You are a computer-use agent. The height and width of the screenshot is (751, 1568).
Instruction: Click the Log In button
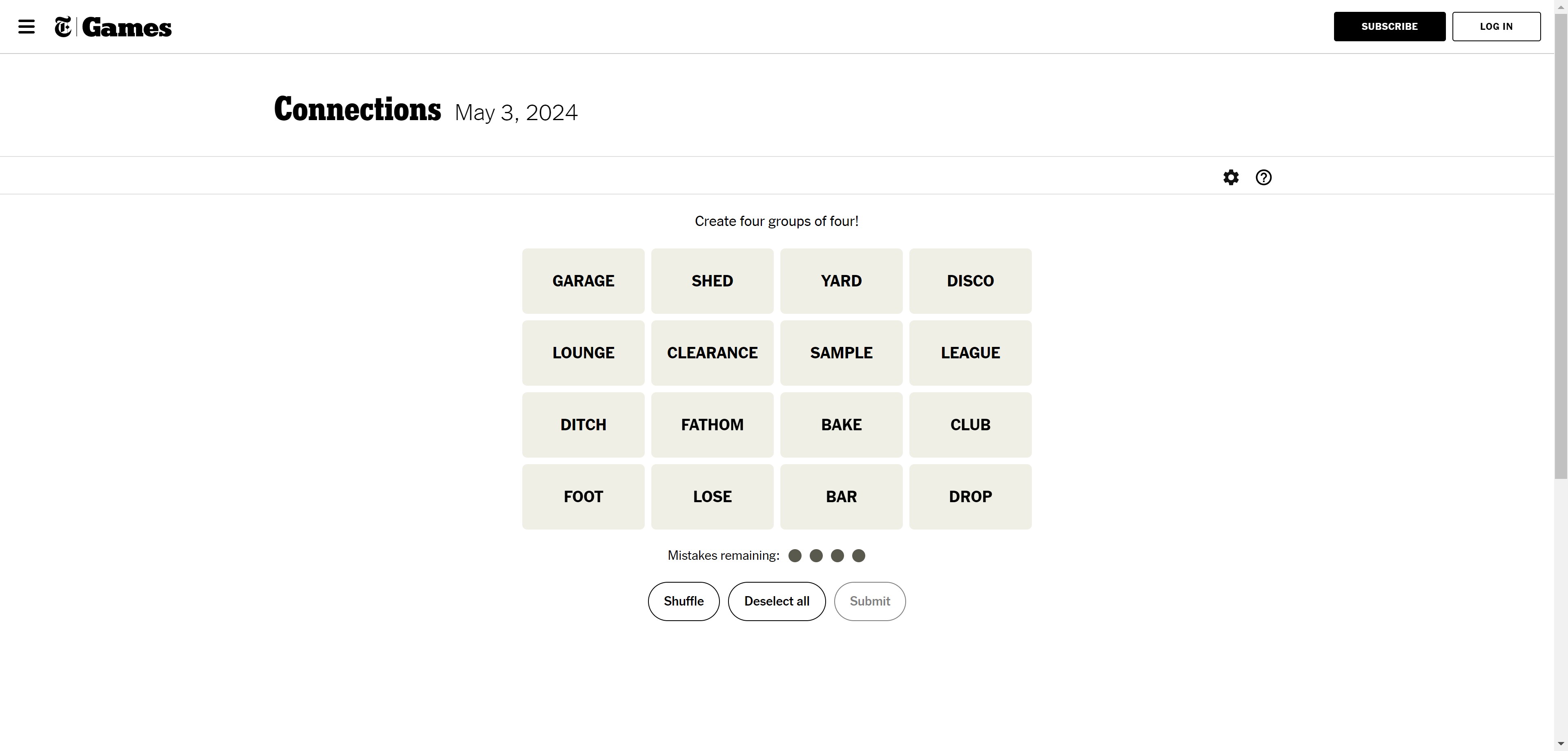point(1496,26)
